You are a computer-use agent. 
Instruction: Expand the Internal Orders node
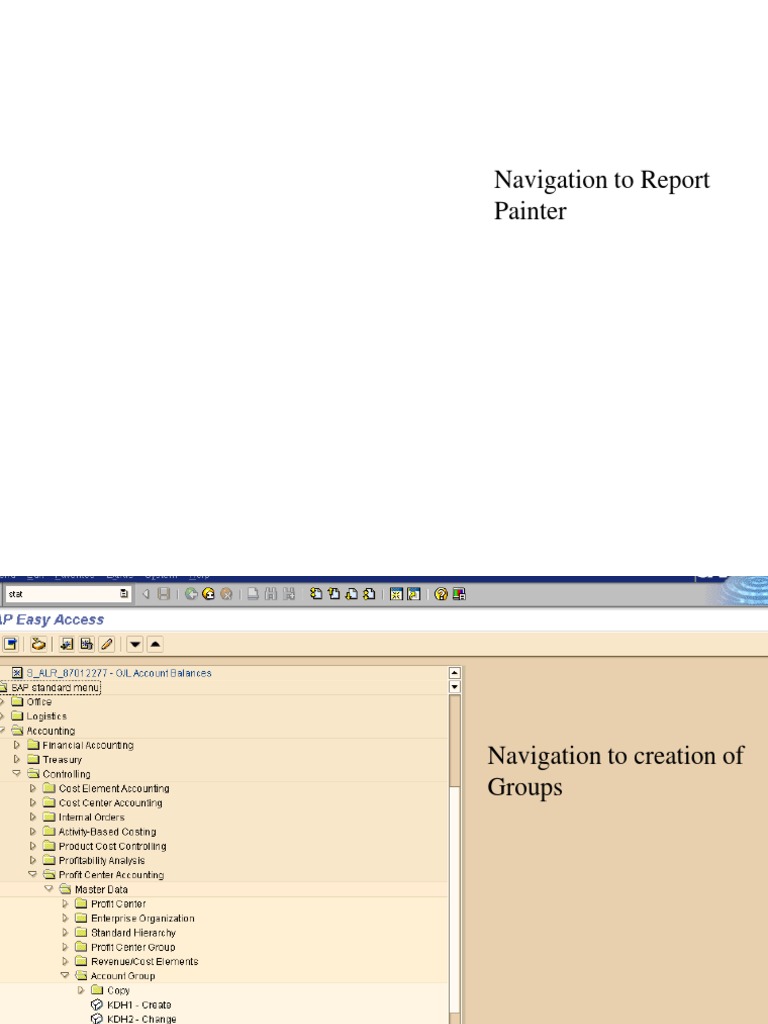[x=33, y=817]
